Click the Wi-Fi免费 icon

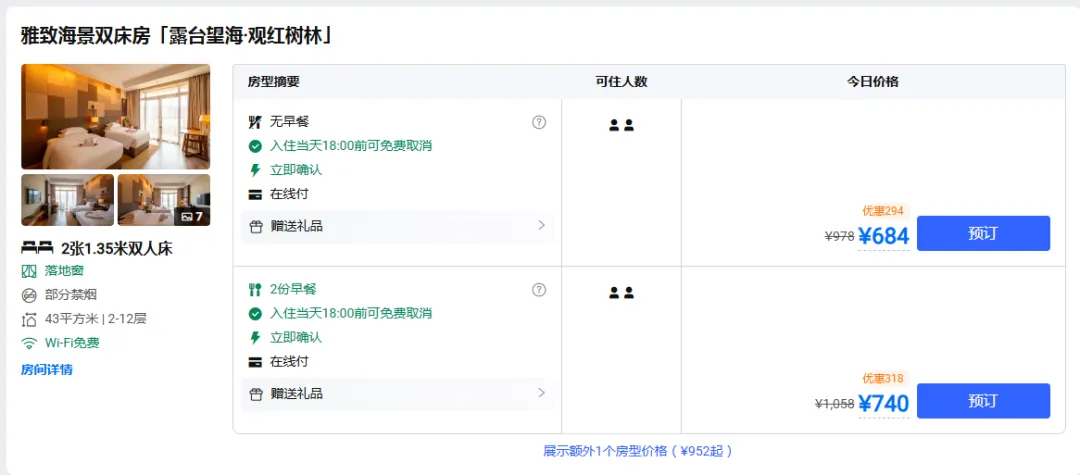click(x=29, y=343)
